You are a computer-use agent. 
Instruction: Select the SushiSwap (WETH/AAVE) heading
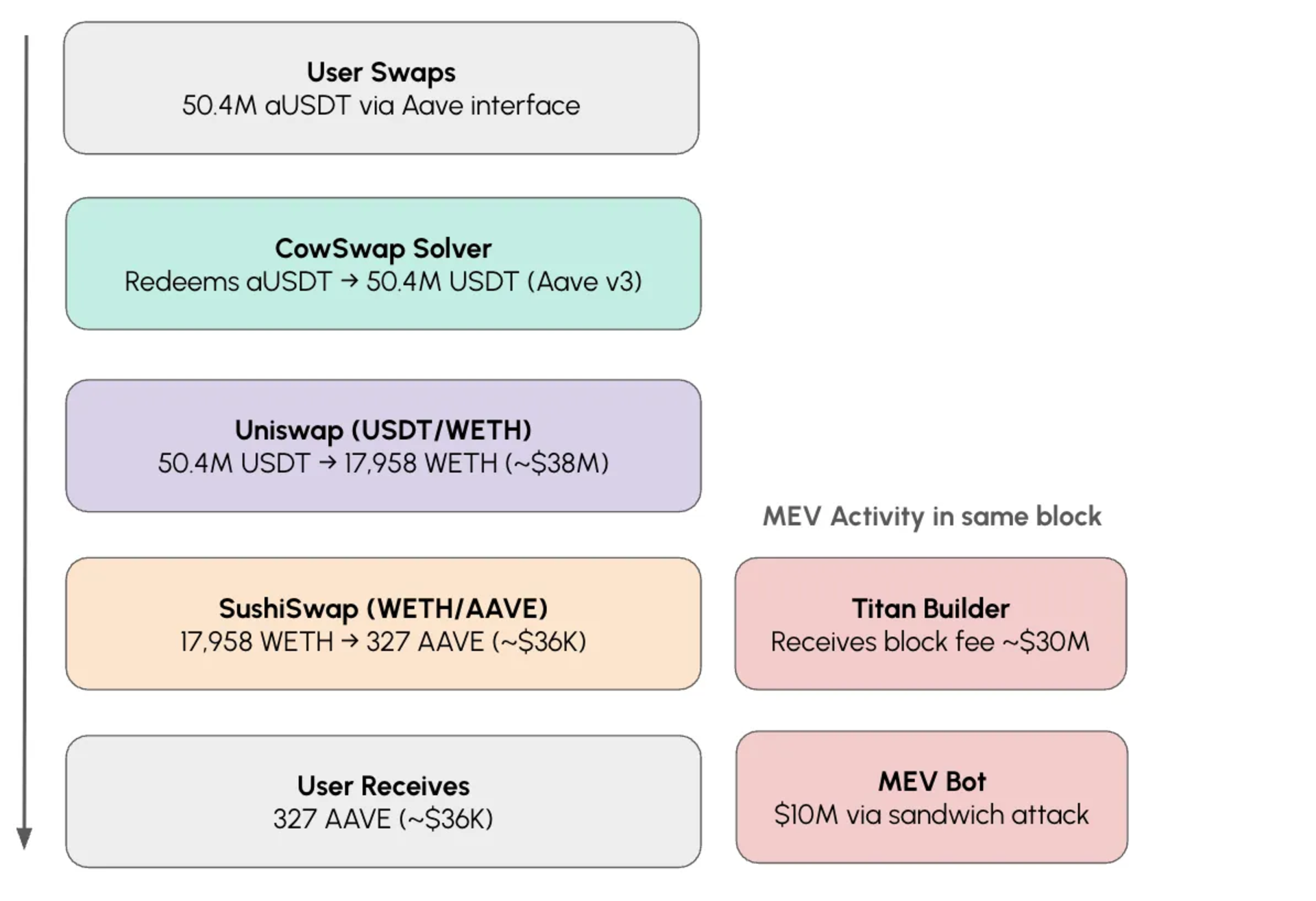click(x=383, y=608)
